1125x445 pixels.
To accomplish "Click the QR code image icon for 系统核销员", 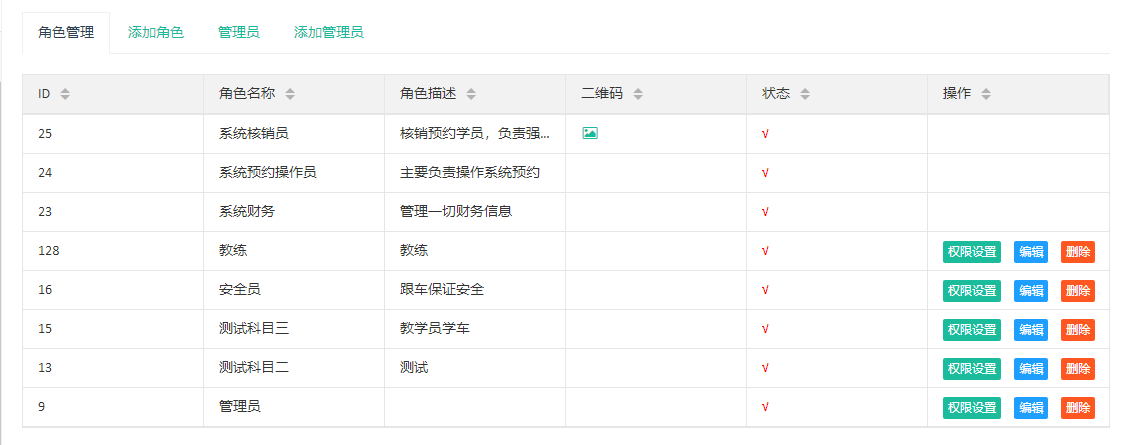I will (590, 133).
